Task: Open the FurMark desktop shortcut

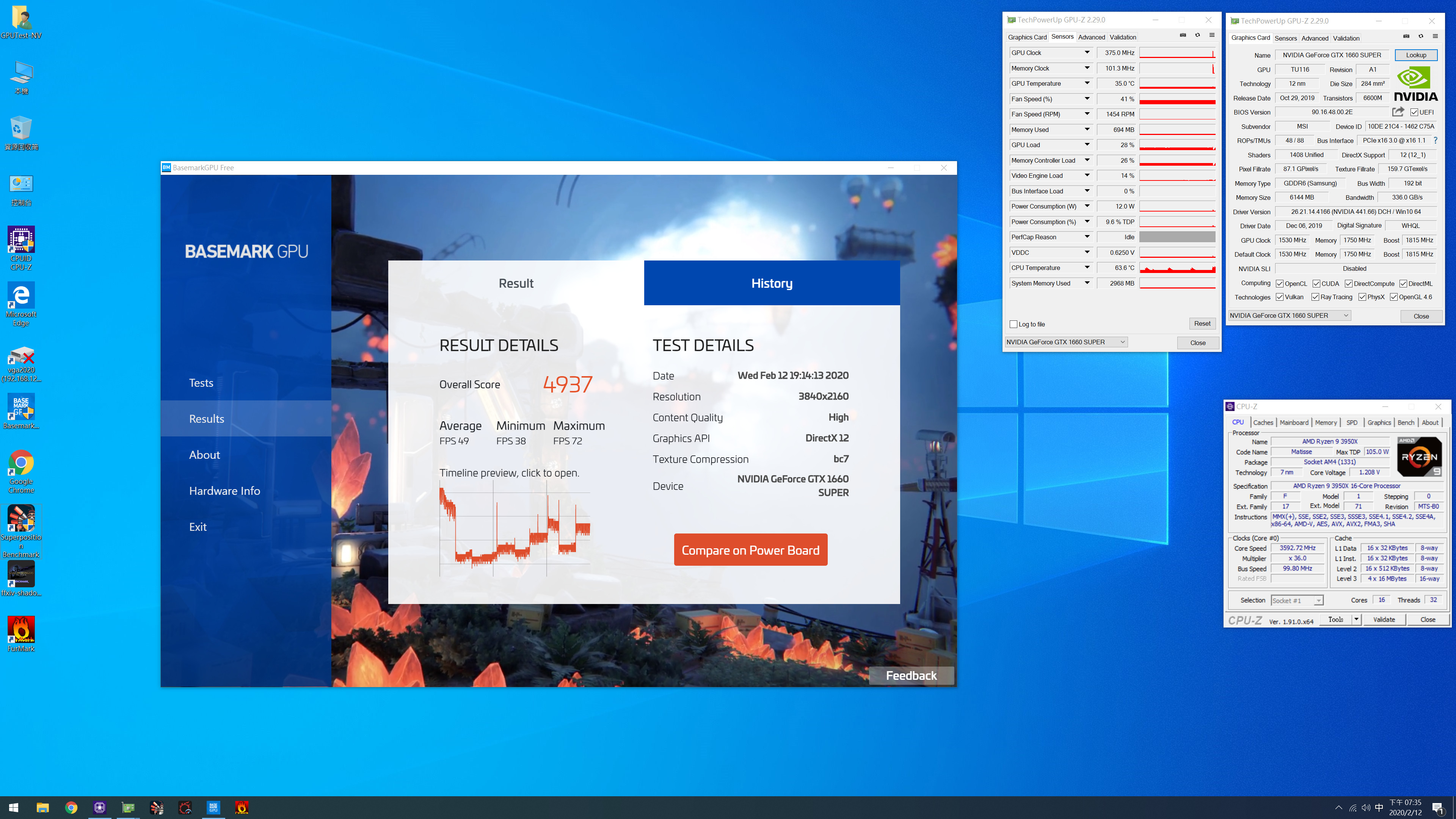Action: pyautogui.click(x=21, y=634)
